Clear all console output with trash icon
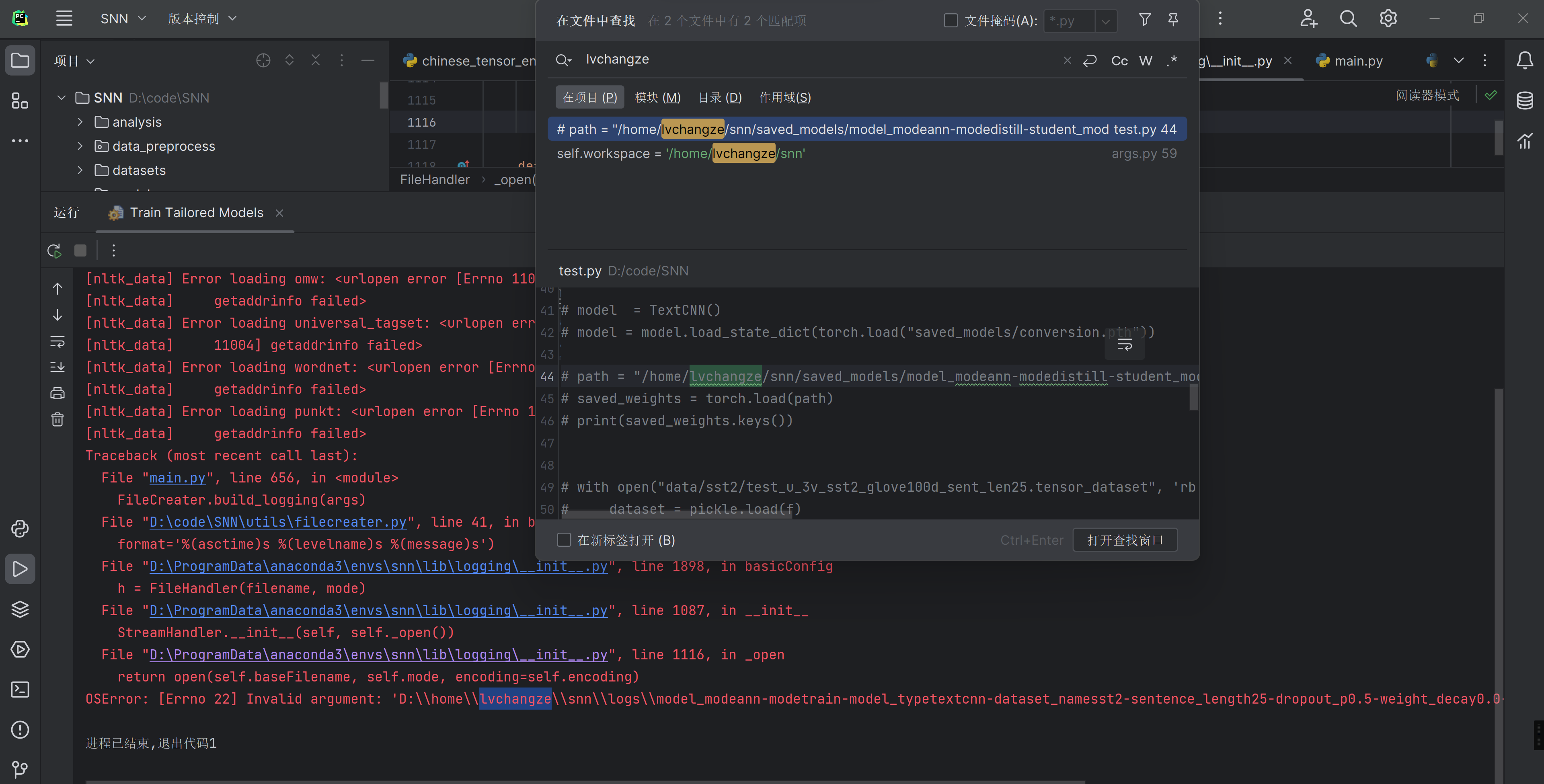1544x784 pixels. (x=57, y=420)
